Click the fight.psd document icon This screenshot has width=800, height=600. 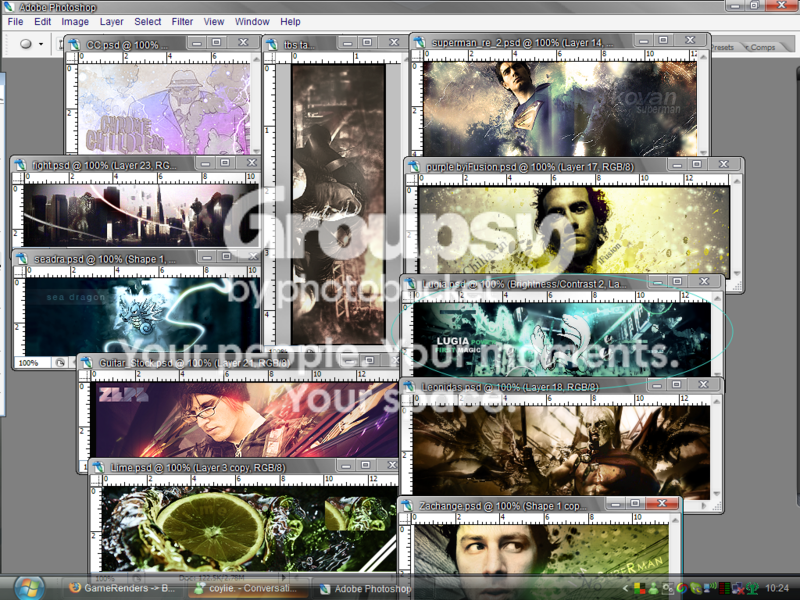(20, 165)
